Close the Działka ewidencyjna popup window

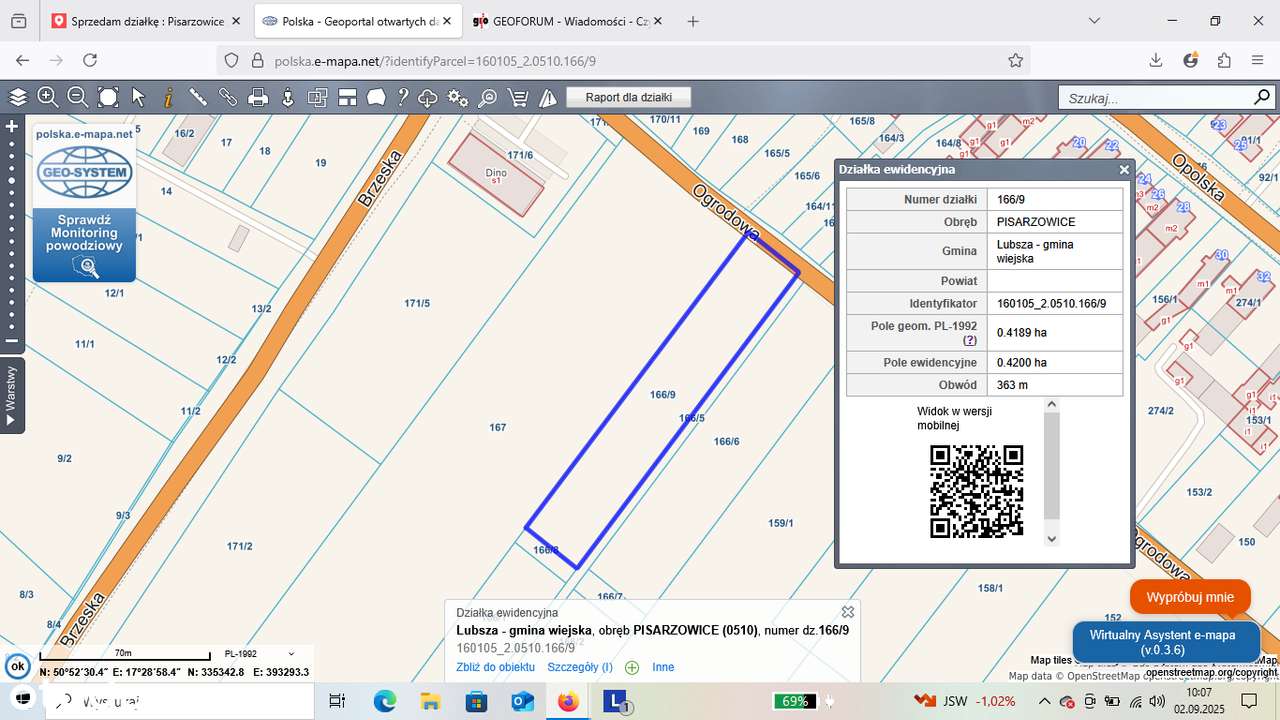click(1124, 170)
